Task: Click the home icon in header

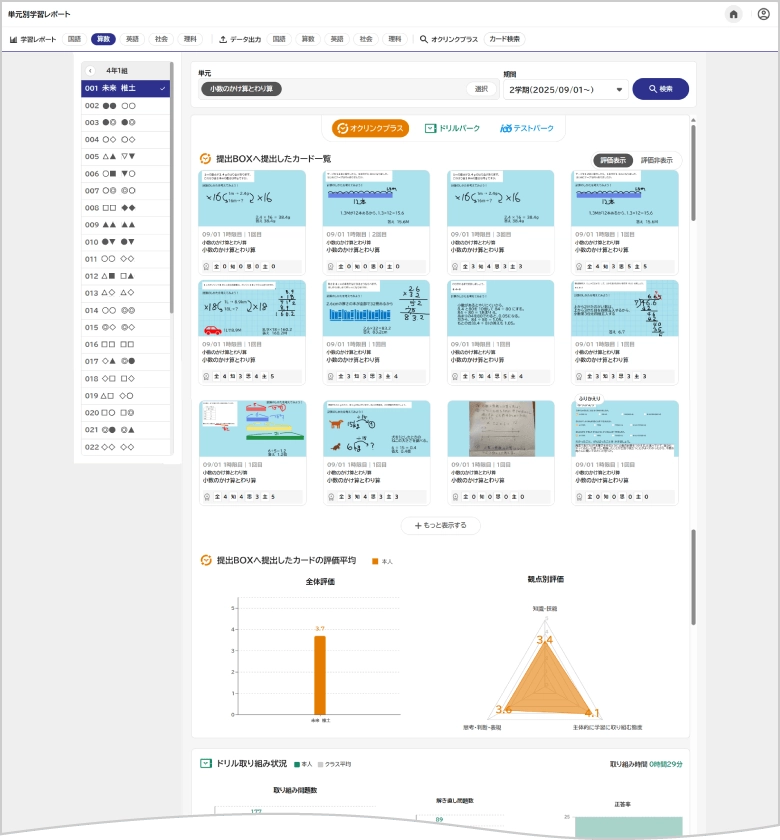Action: (x=734, y=14)
